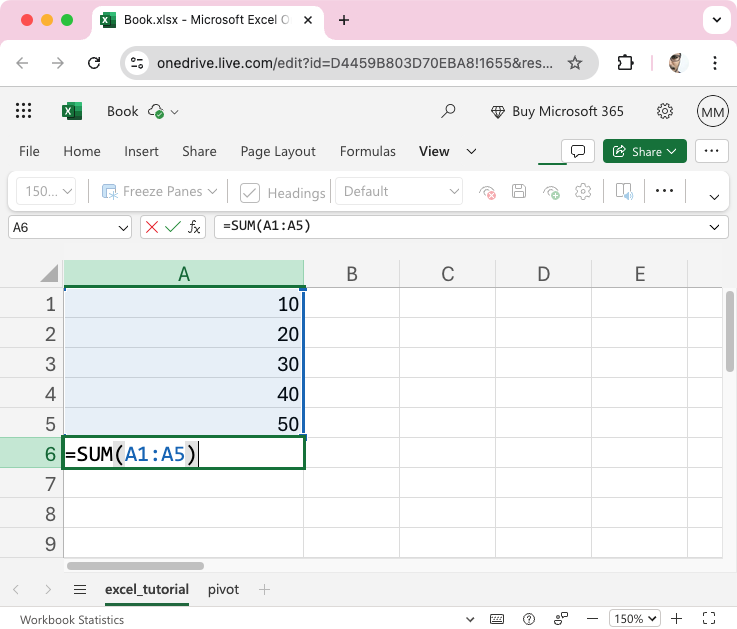The height and width of the screenshot is (629, 737).
Task: Click Buy Microsoft 365 link
Action: click(x=557, y=111)
